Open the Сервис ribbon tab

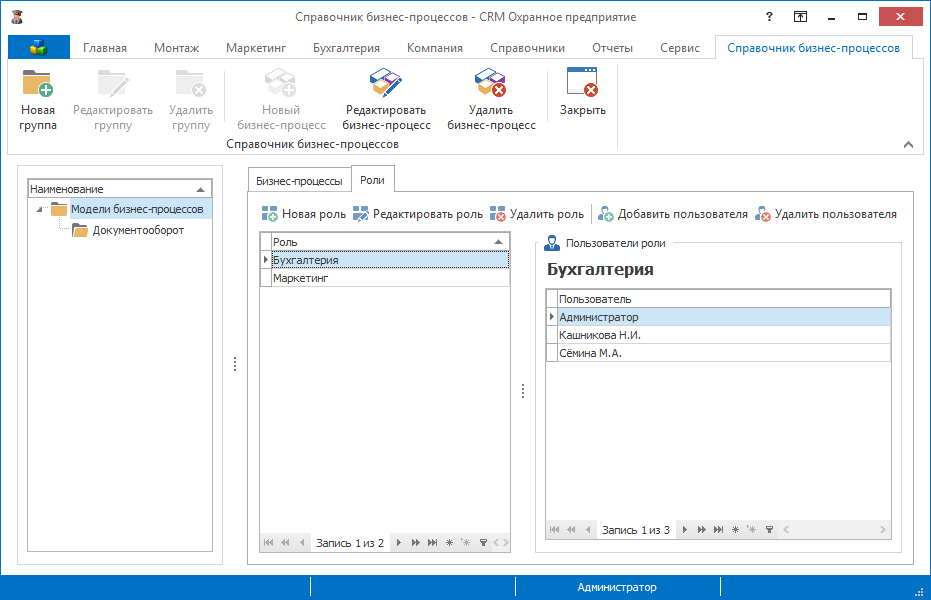pyautogui.click(x=680, y=48)
